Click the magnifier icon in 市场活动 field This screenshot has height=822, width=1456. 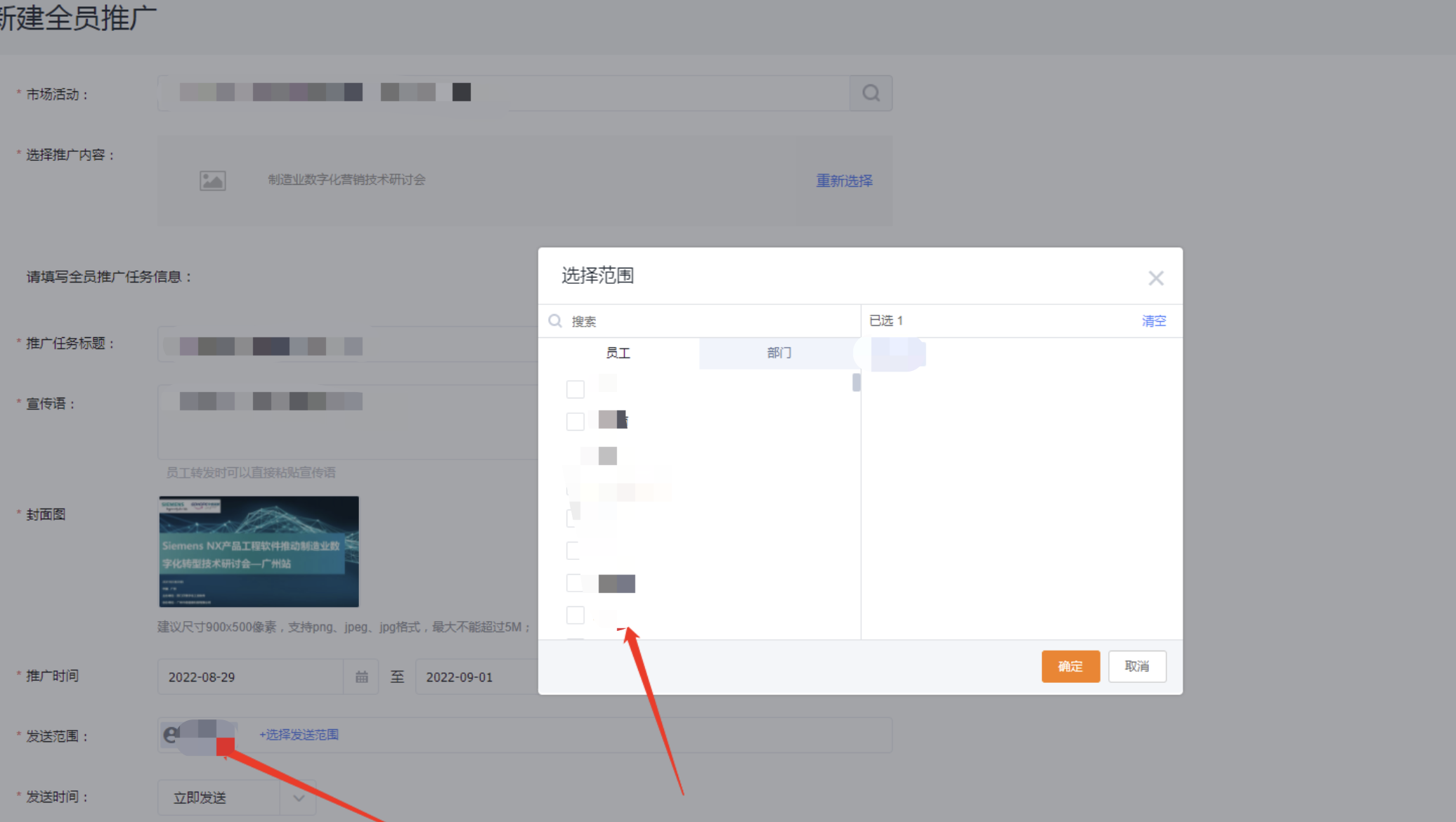click(871, 93)
